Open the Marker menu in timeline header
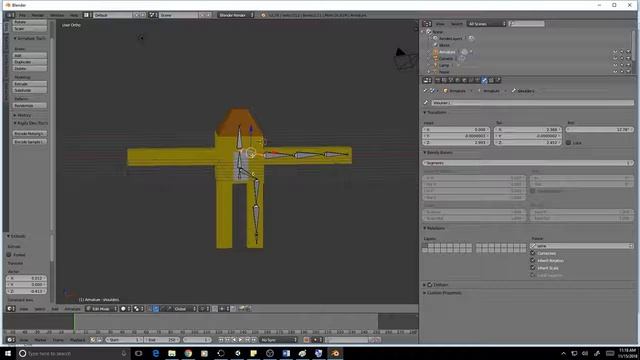 [x=40, y=340]
